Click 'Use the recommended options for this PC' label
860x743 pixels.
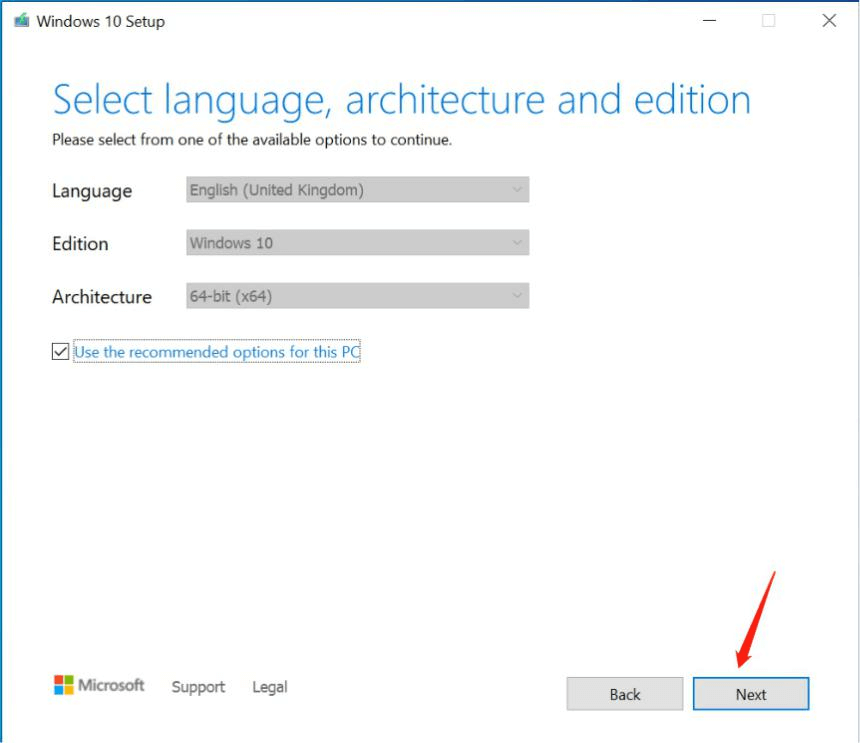tap(217, 352)
